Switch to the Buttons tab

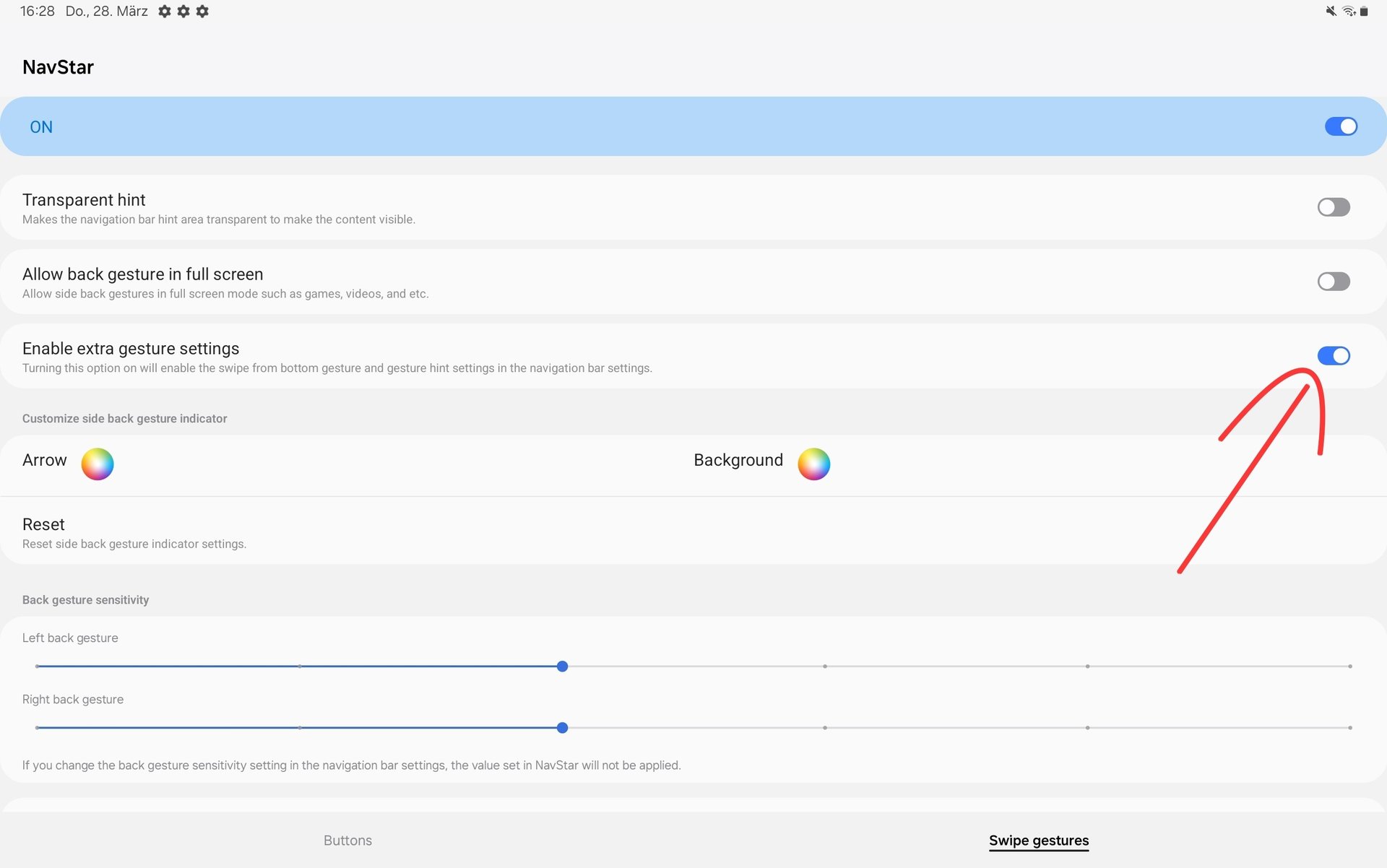point(347,840)
